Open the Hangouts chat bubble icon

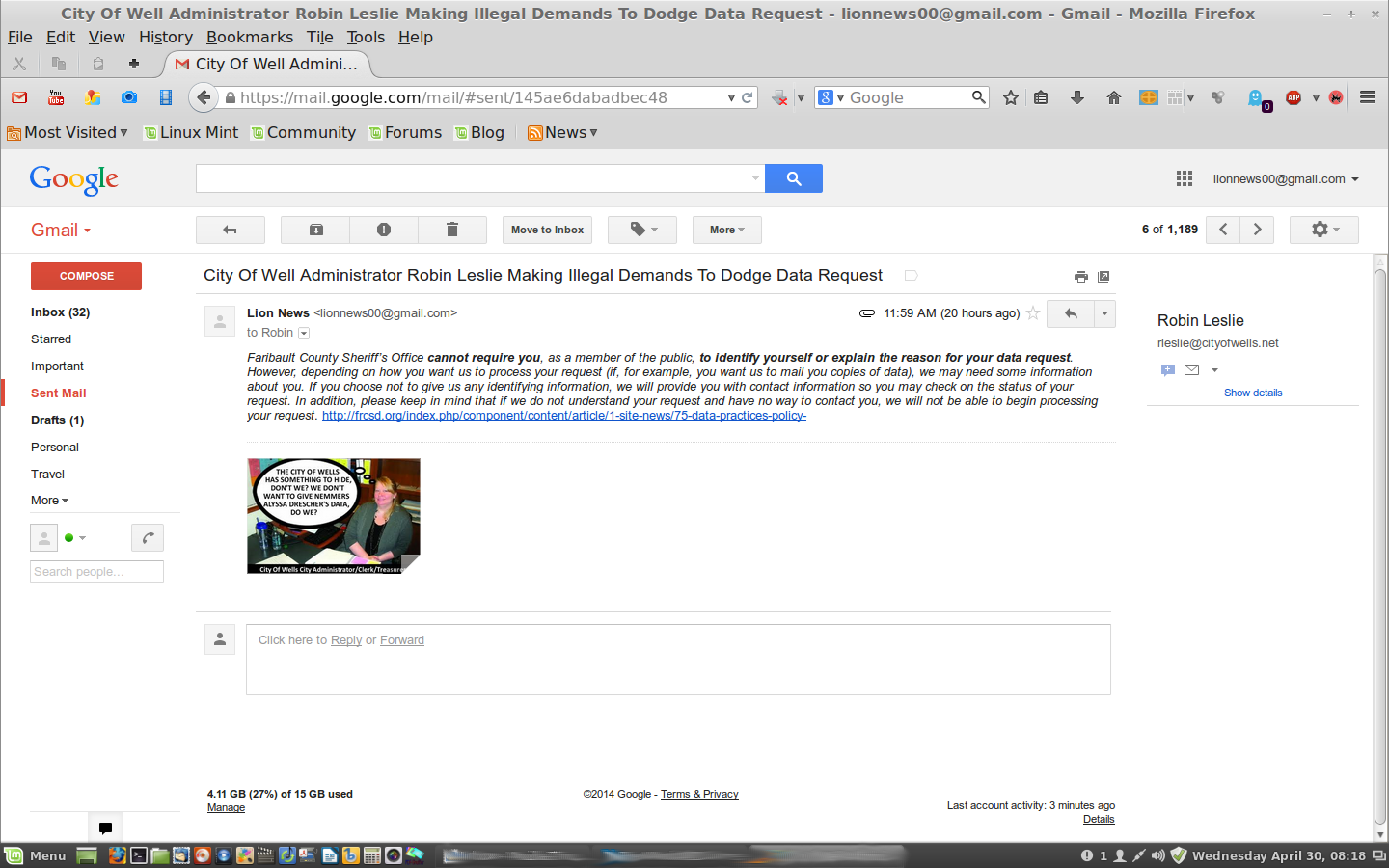(x=105, y=827)
